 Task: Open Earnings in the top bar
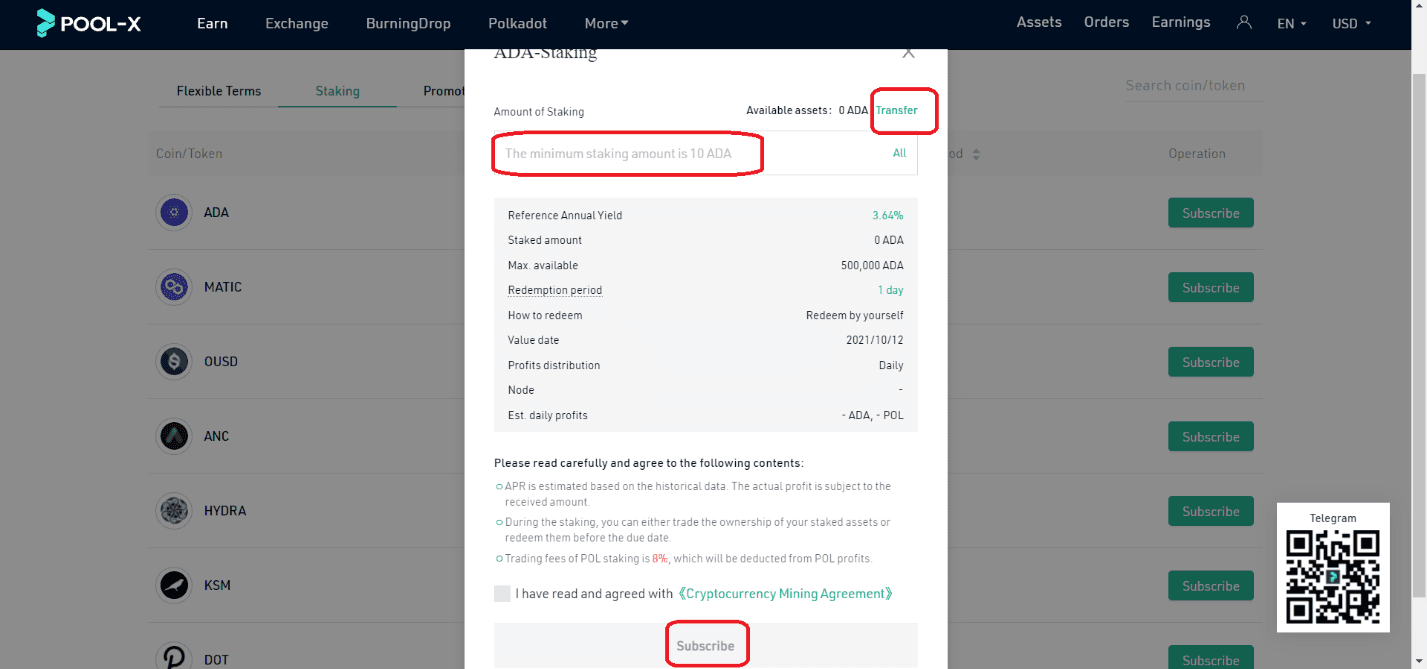(1181, 22)
